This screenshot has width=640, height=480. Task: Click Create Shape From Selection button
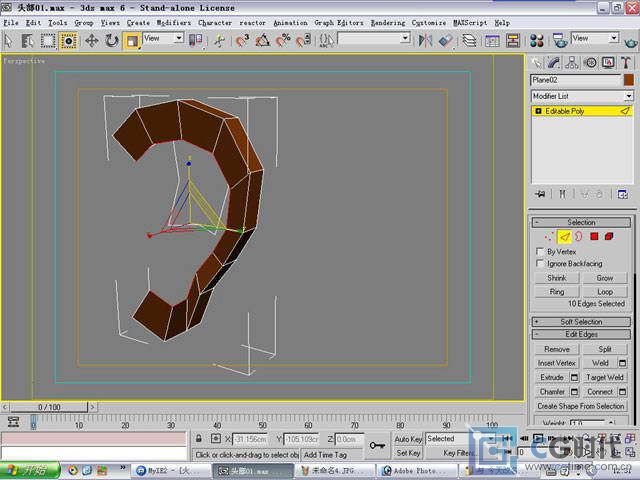click(580, 406)
